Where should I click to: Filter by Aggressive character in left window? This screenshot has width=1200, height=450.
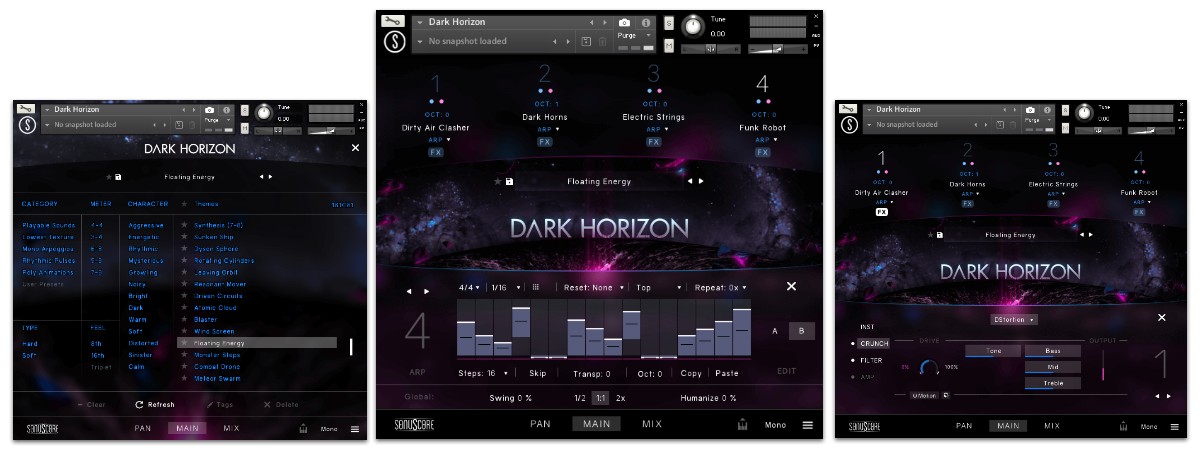pyautogui.click(x=148, y=225)
